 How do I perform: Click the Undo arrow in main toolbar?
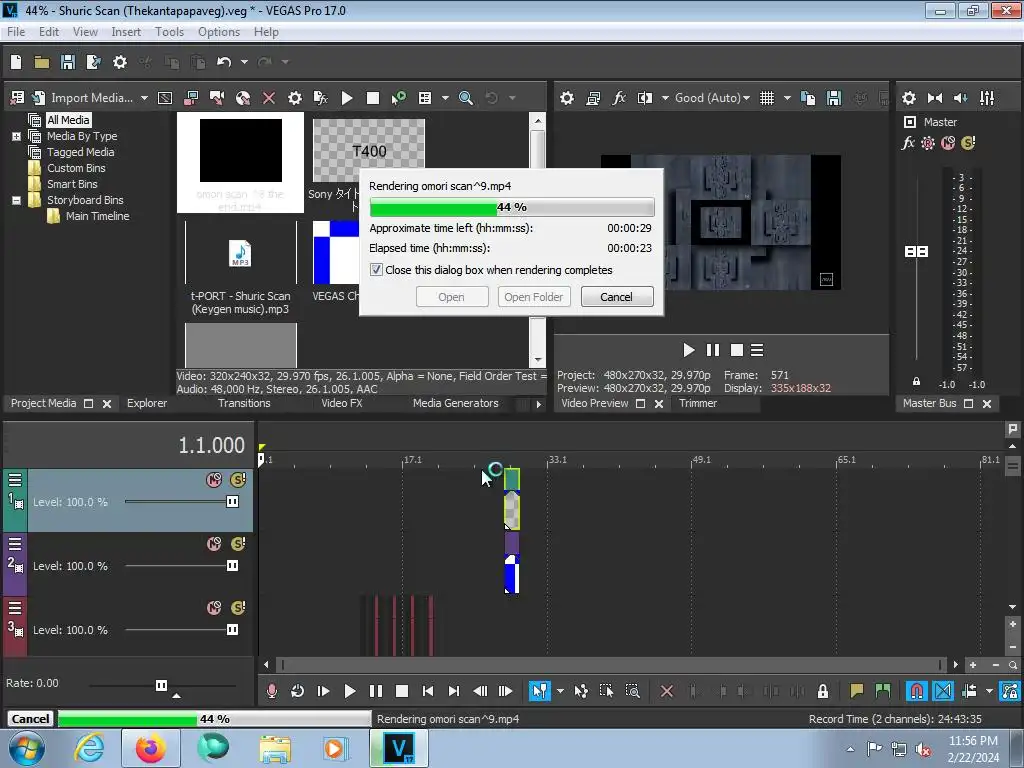click(x=224, y=62)
